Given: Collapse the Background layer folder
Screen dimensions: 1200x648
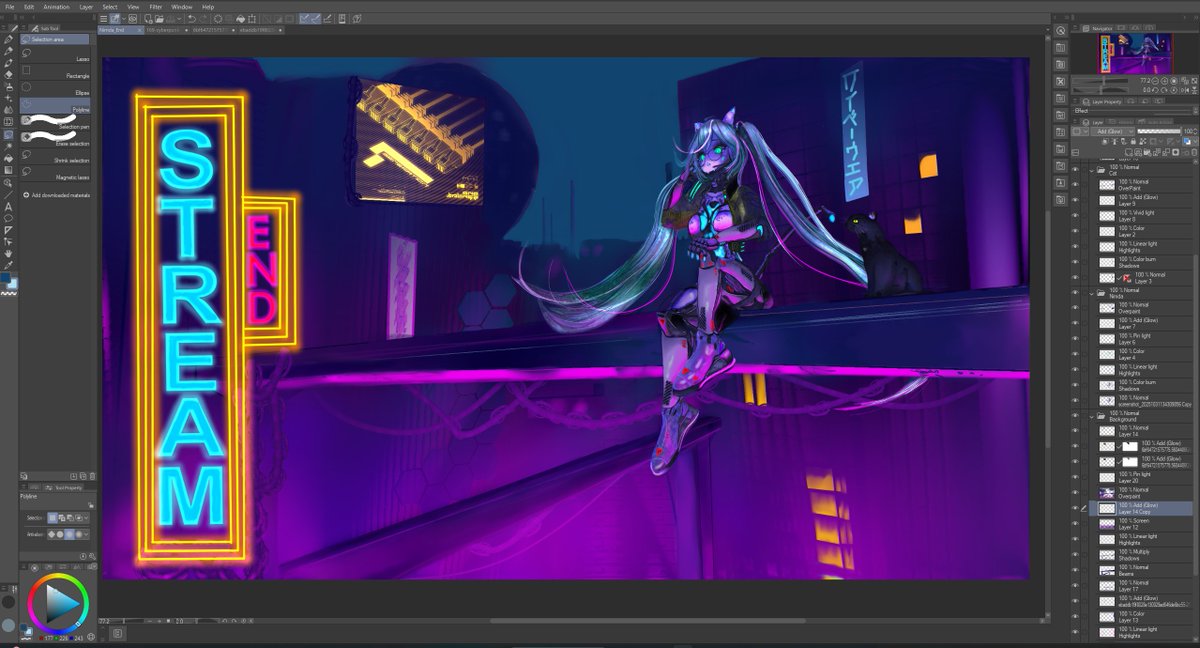Looking at the screenshot, I should coord(1092,415).
